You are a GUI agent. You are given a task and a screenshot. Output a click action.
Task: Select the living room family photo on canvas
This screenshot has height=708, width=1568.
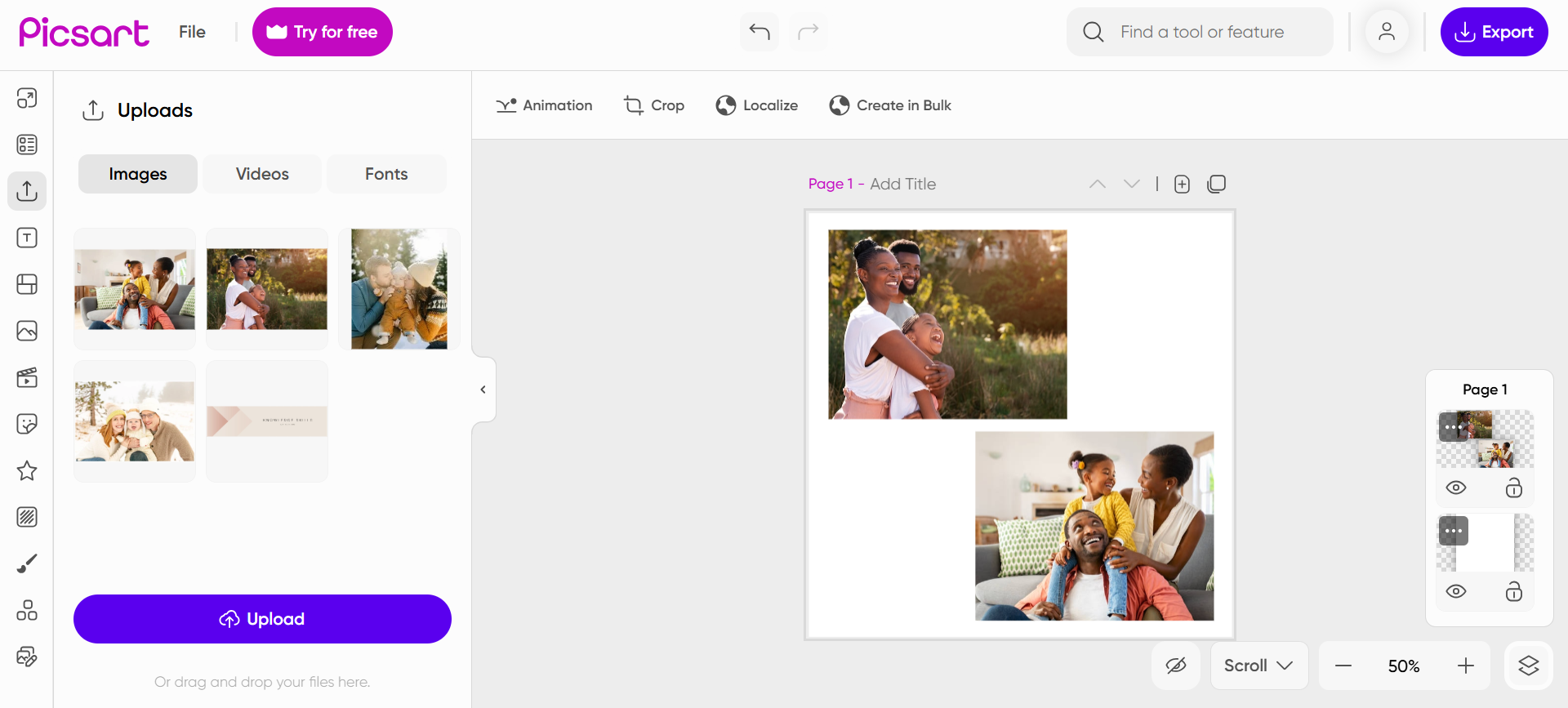point(1094,526)
